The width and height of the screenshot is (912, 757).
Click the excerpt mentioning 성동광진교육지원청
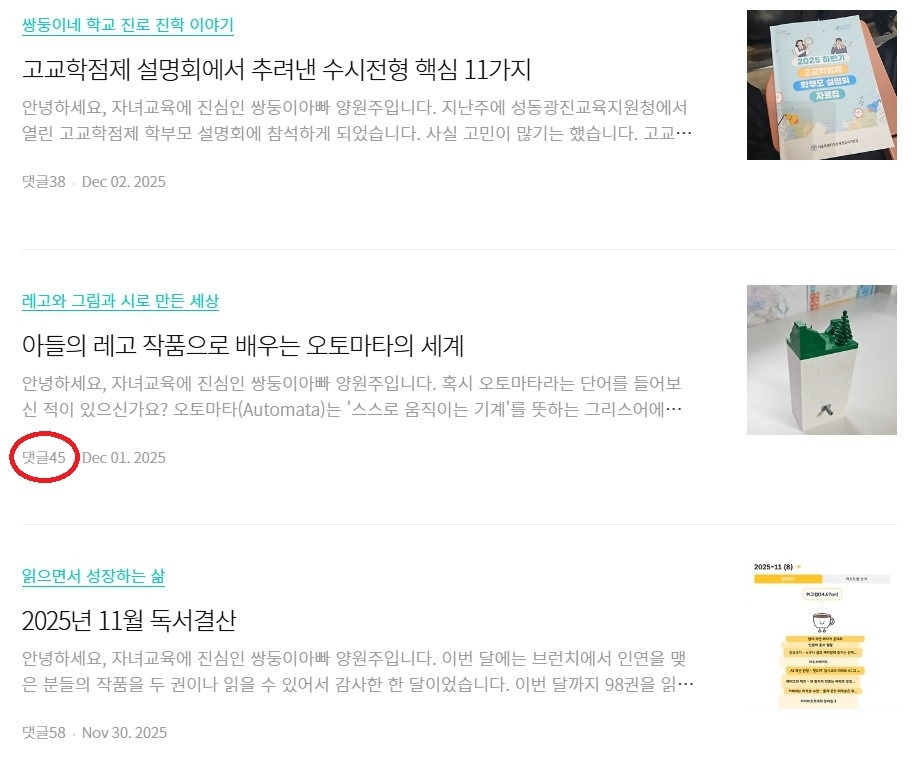pos(357,120)
